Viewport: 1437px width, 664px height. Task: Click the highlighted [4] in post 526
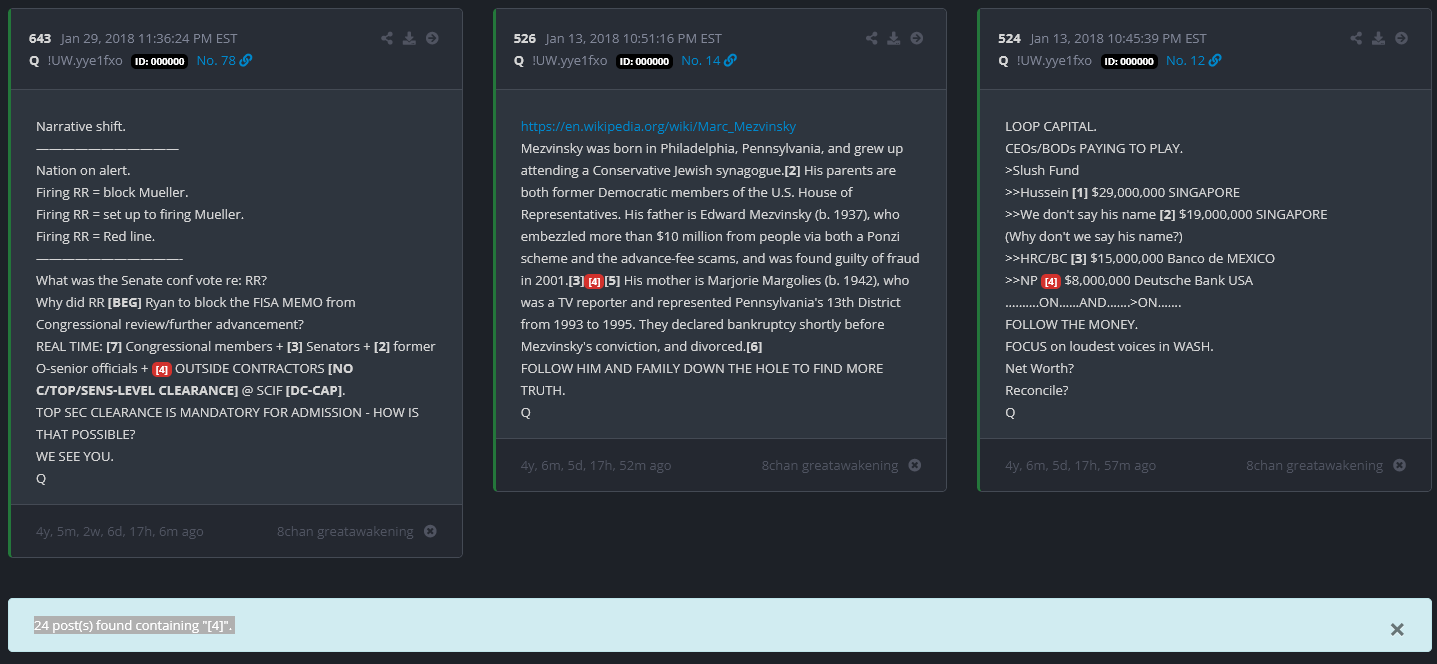(593, 281)
